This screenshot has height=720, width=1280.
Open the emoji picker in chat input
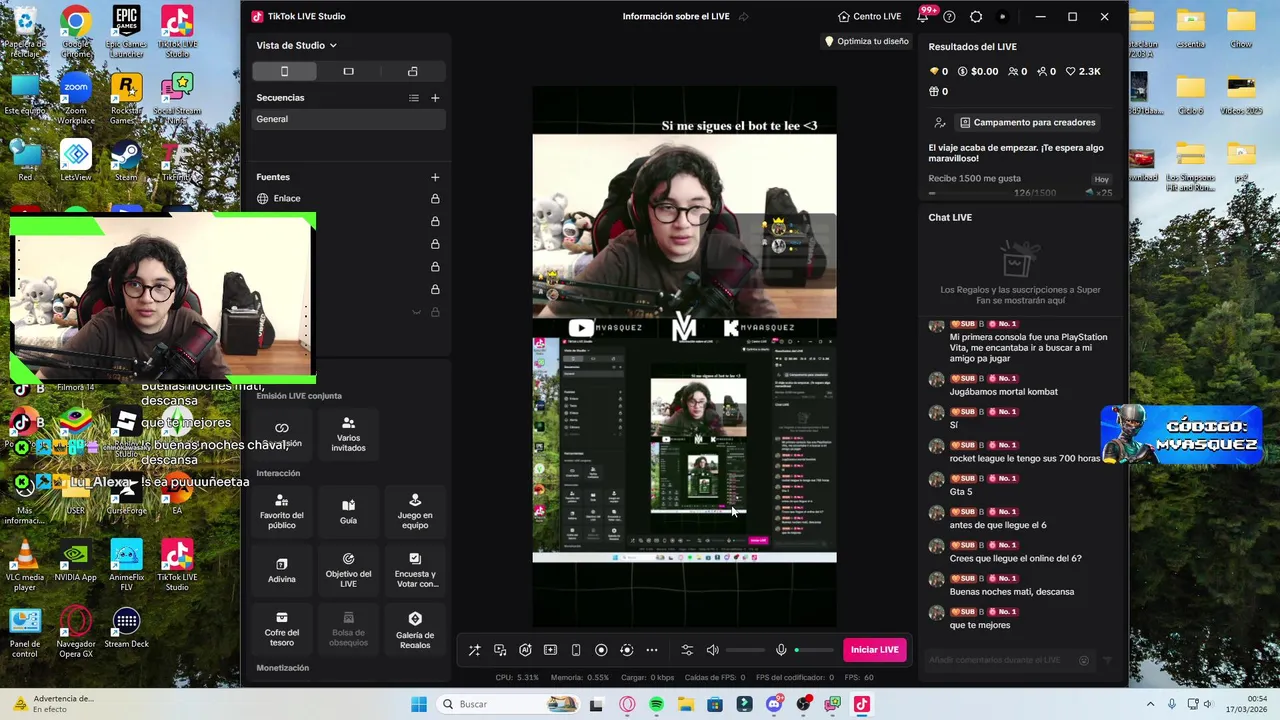coord(1084,660)
